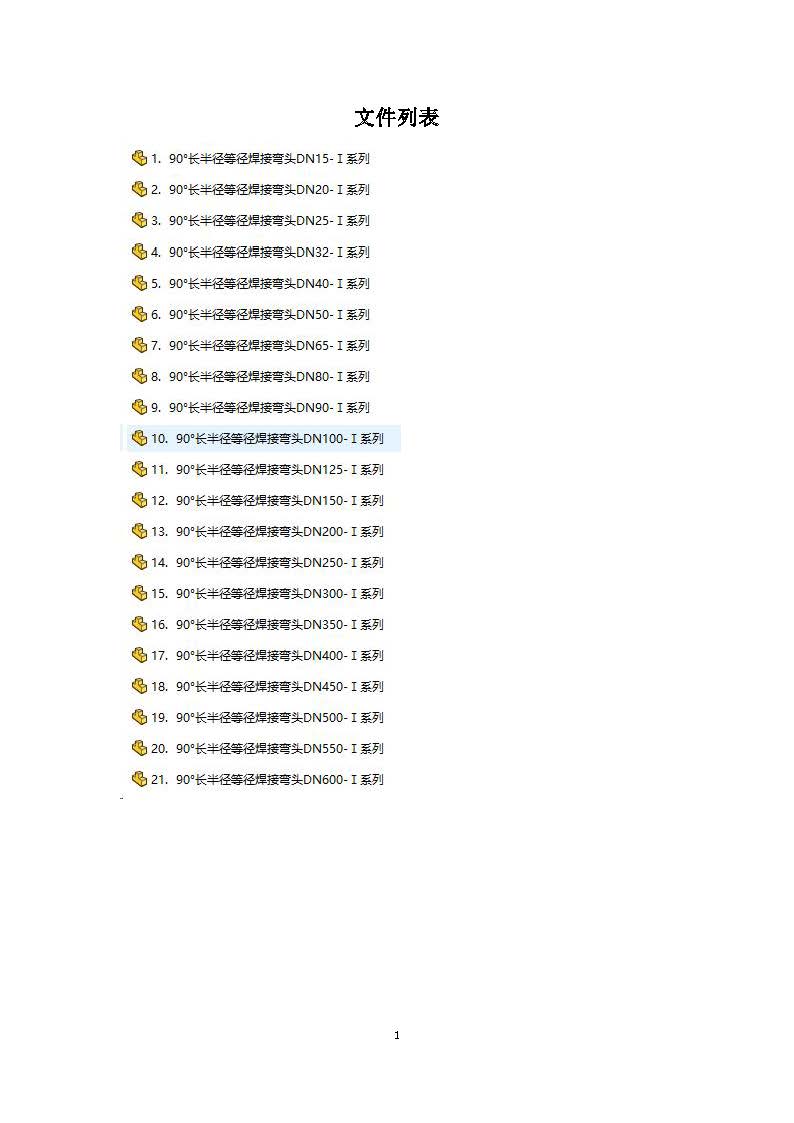Open the DN20 elbow file name

point(269,190)
